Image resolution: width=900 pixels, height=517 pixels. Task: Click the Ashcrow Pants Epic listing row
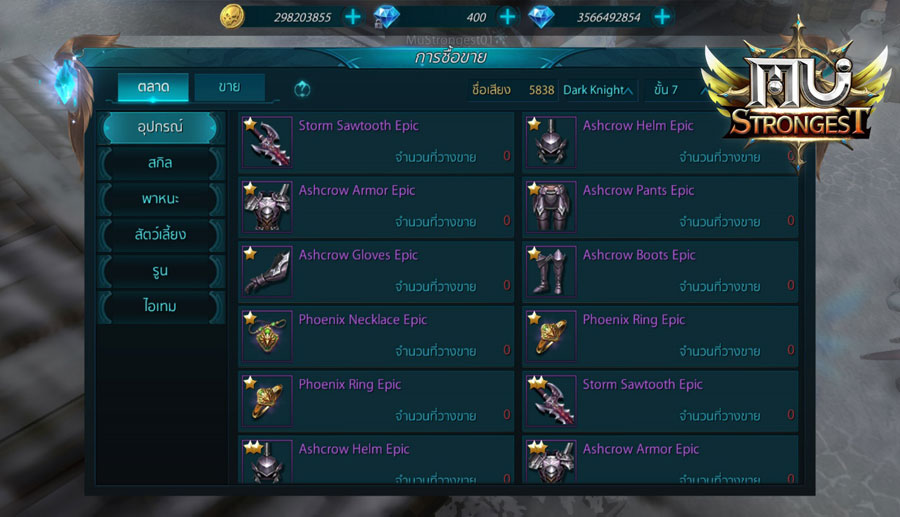point(660,207)
